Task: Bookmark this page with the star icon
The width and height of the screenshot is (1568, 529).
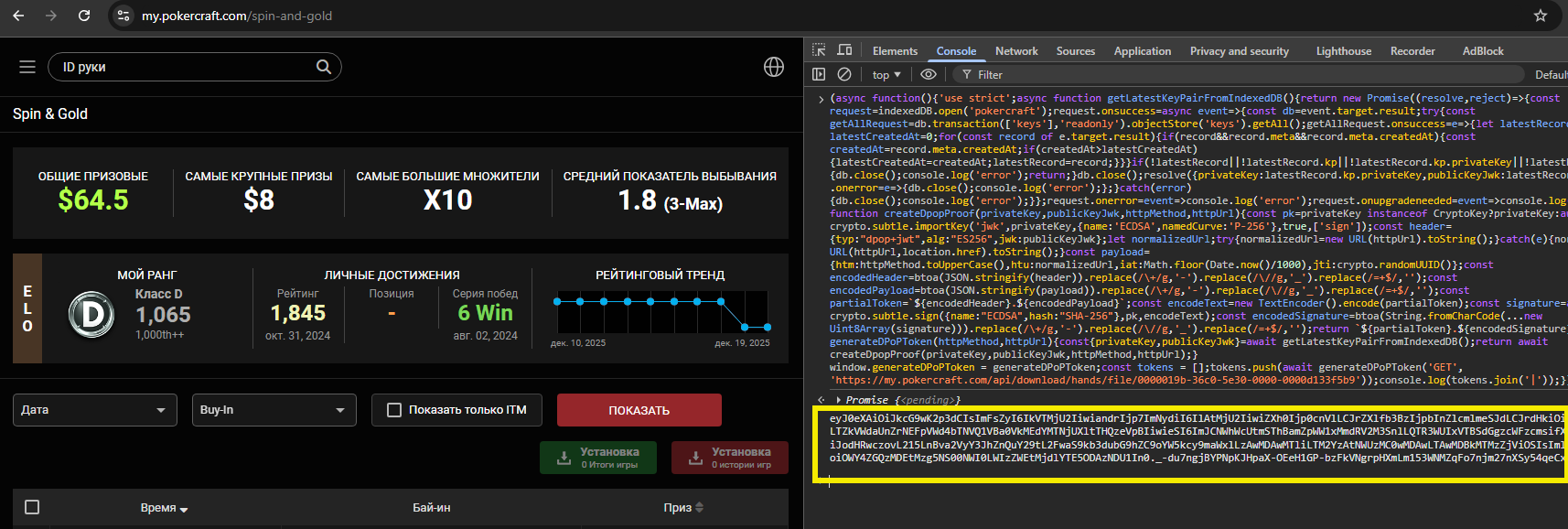Action: (x=1541, y=16)
